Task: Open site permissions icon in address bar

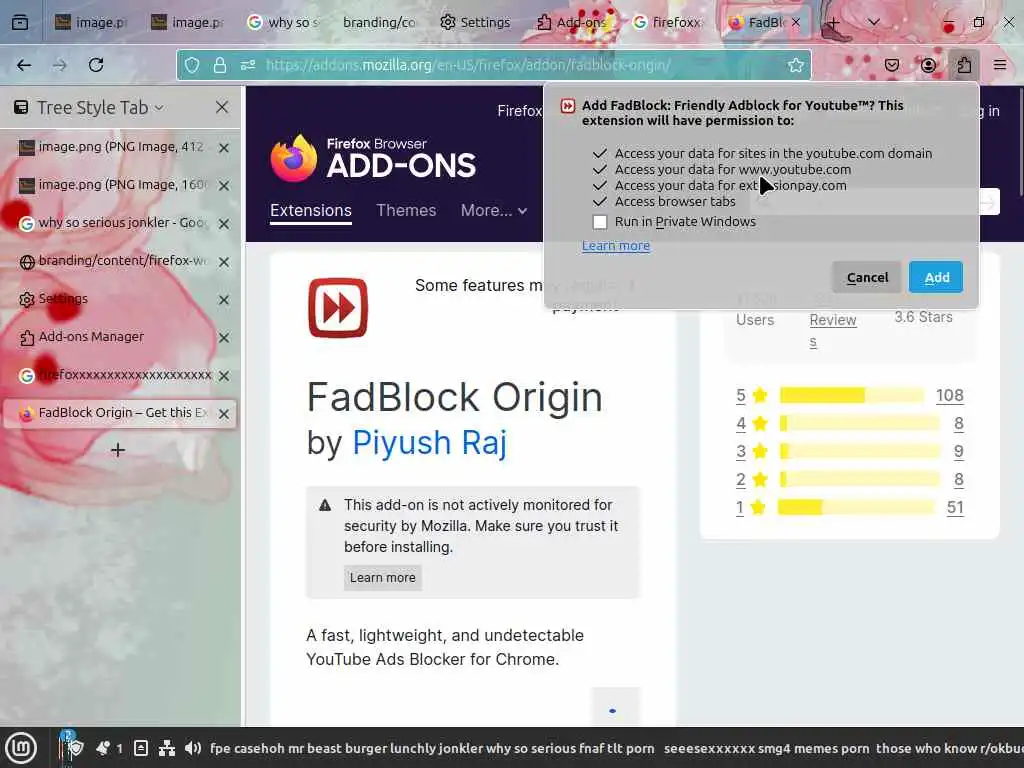Action: 248,65
